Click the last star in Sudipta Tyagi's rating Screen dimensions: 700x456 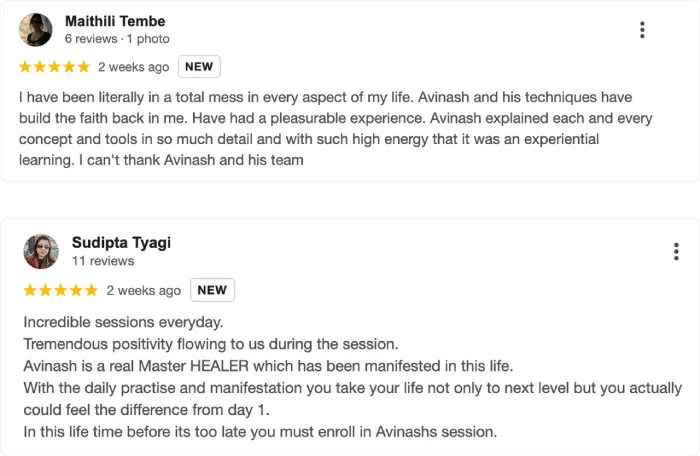pos(91,290)
